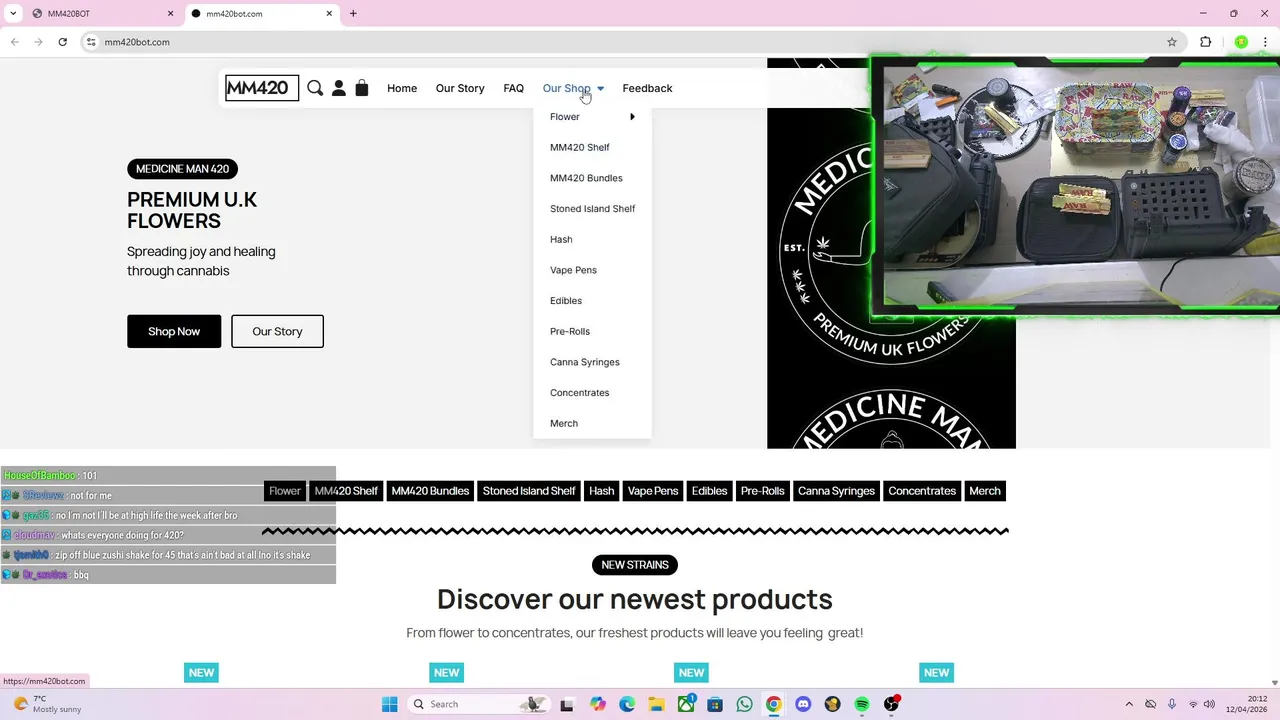Show hidden system tray icons
This screenshot has width=1280, height=720.
pyautogui.click(x=1129, y=704)
